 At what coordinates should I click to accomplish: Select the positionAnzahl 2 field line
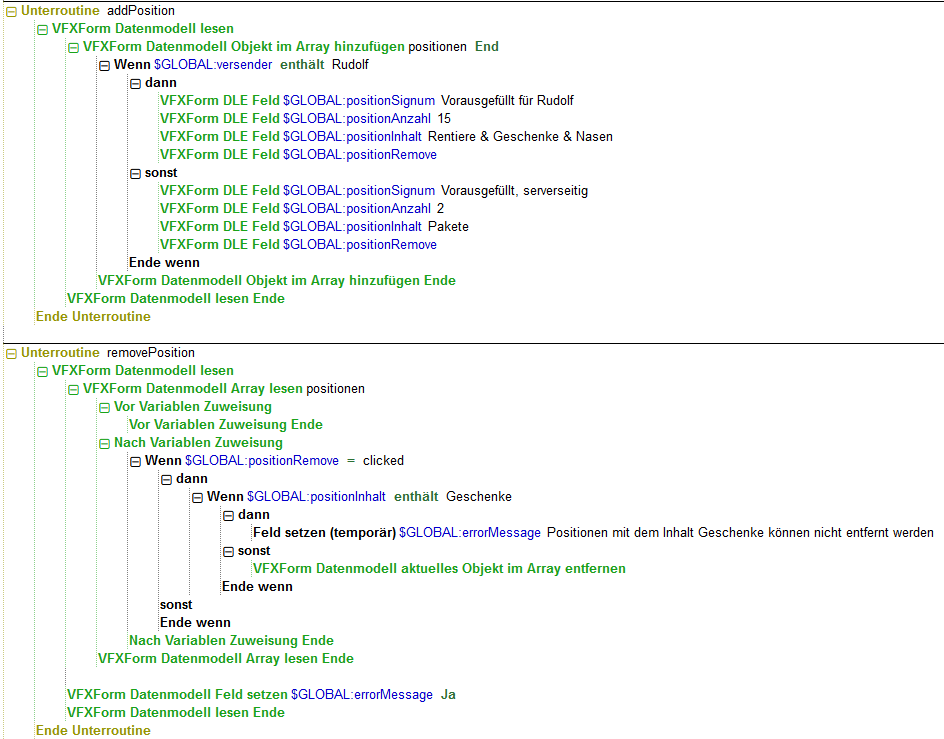tap(301, 209)
